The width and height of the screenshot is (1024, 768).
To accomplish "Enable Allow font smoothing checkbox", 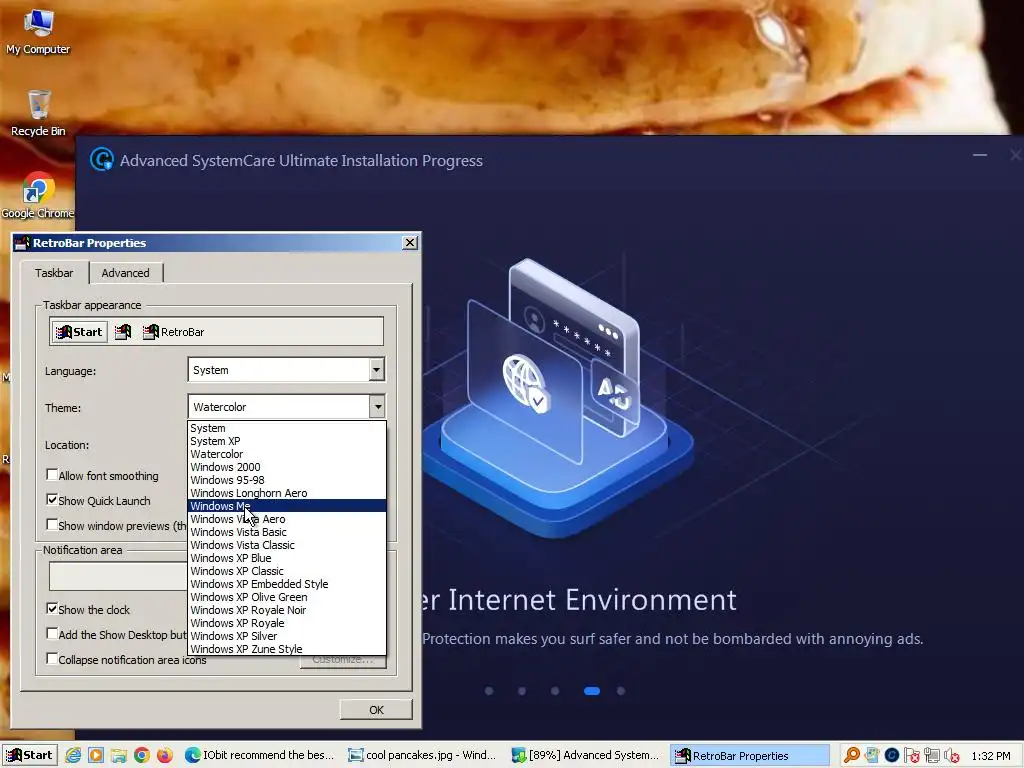I will (x=52, y=475).
